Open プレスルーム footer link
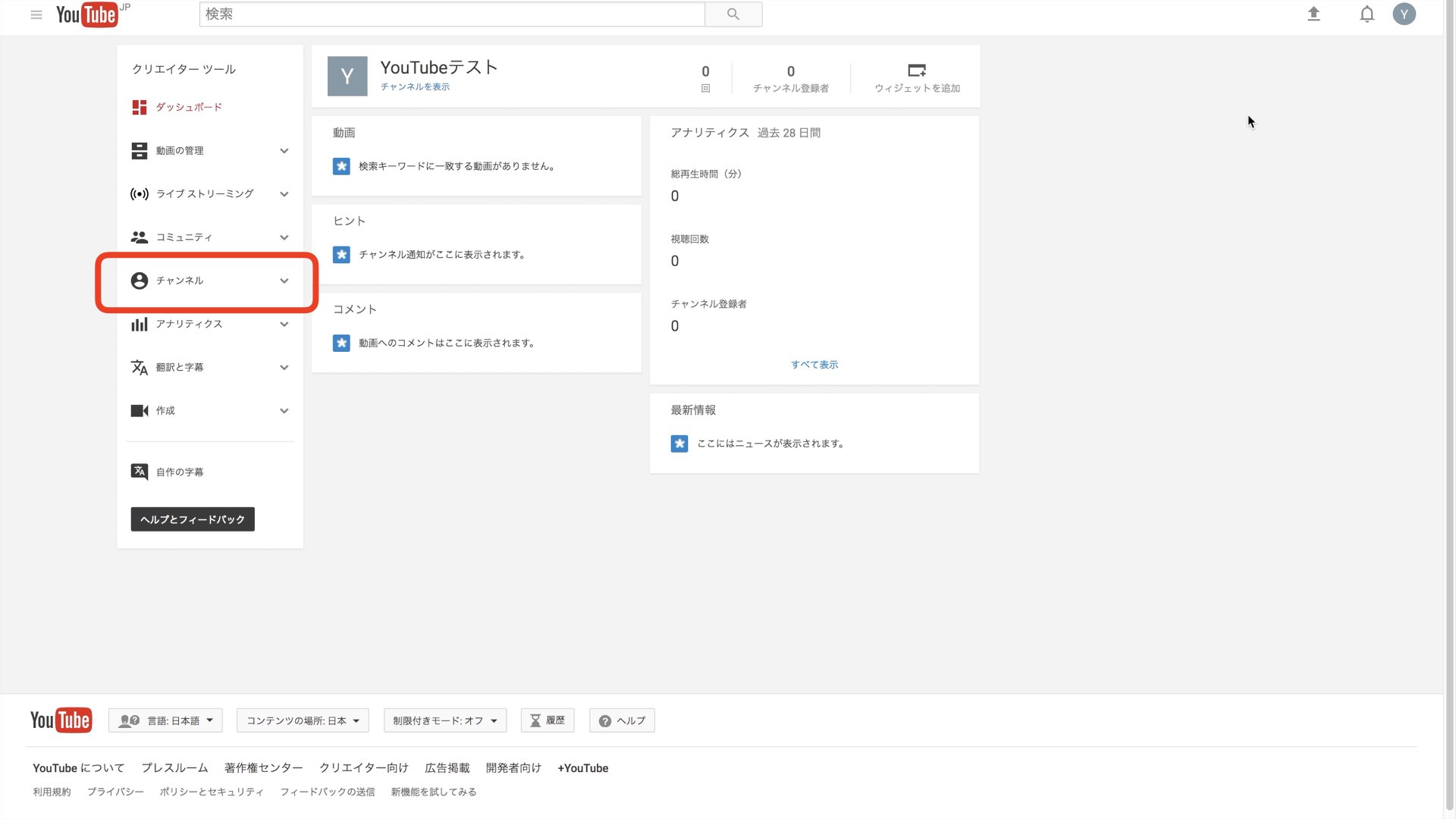This screenshot has width=1456, height=819. tap(174, 768)
